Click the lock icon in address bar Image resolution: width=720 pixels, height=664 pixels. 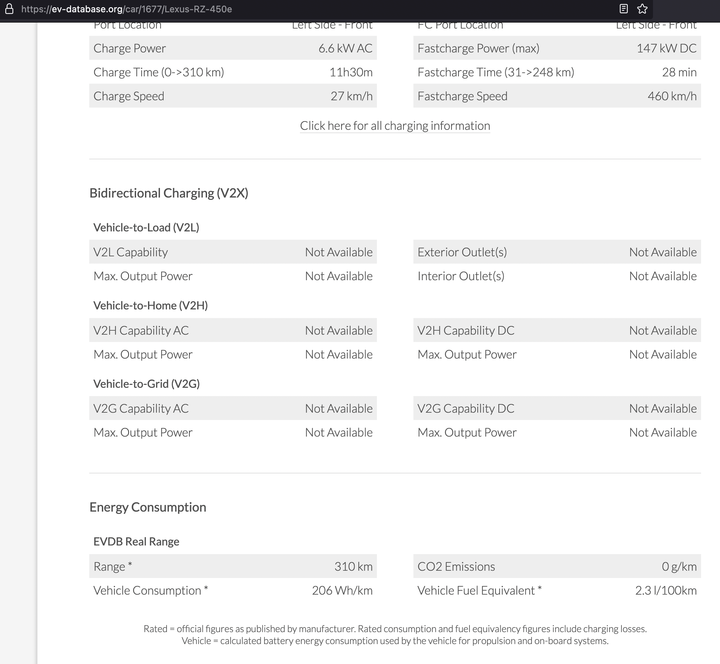pyautogui.click(x=9, y=9)
